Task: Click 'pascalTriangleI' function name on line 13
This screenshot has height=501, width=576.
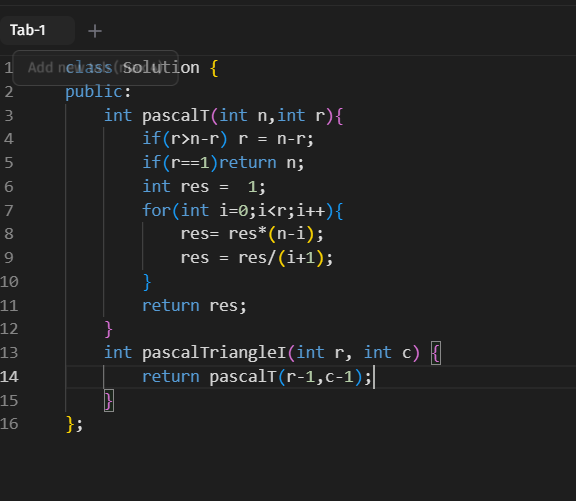Action: pos(214,353)
